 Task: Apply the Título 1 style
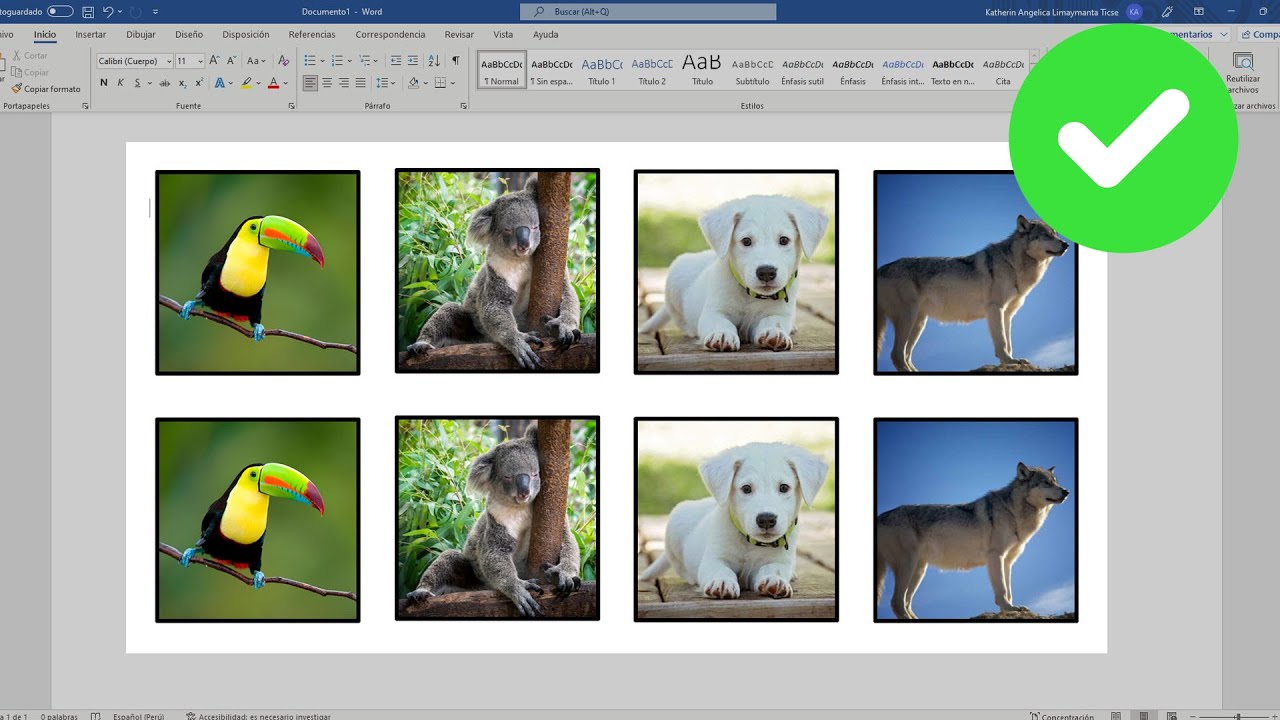pos(602,70)
